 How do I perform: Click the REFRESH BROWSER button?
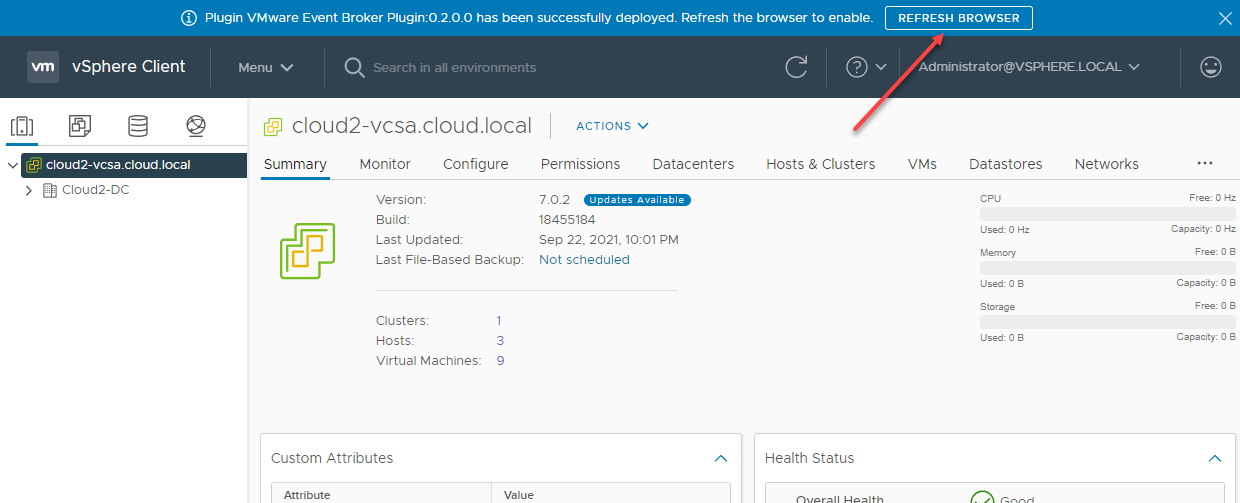pos(959,18)
